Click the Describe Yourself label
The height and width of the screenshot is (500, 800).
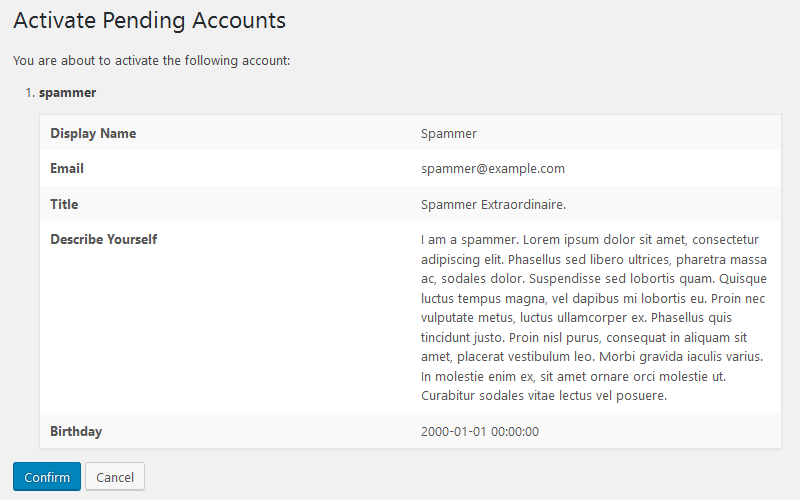pos(104,239)
